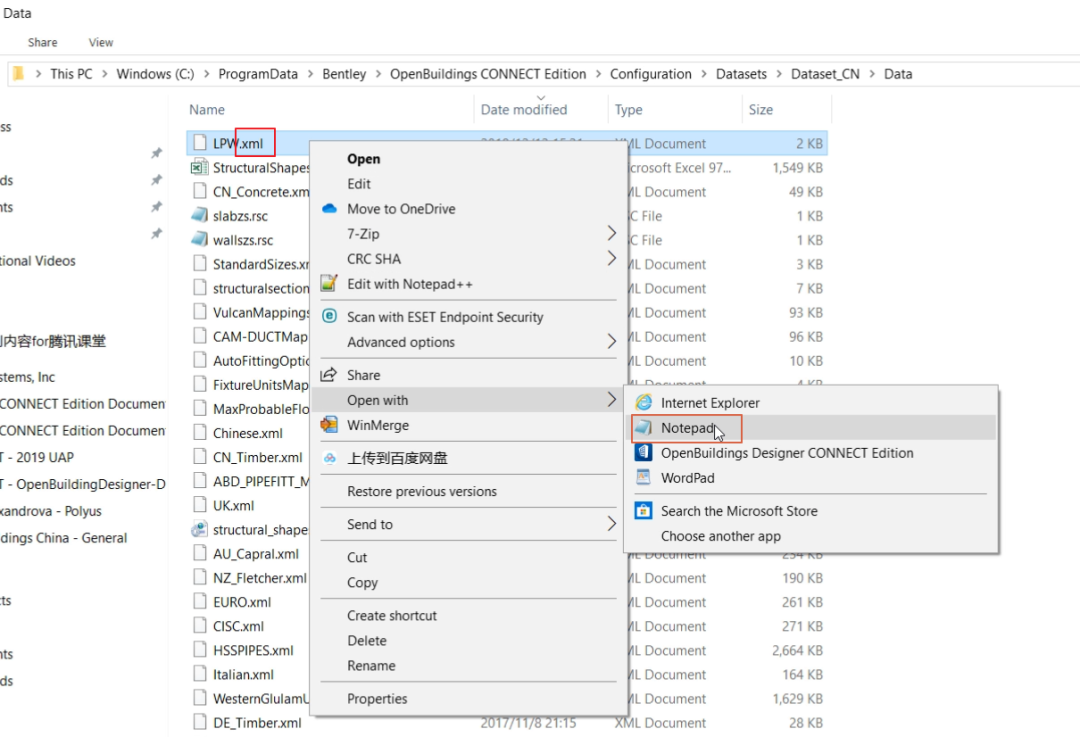Click the WordPad icon in the submenu
Image resolution: width=1080 pixels, height=737 pixels.
(643, 477)
